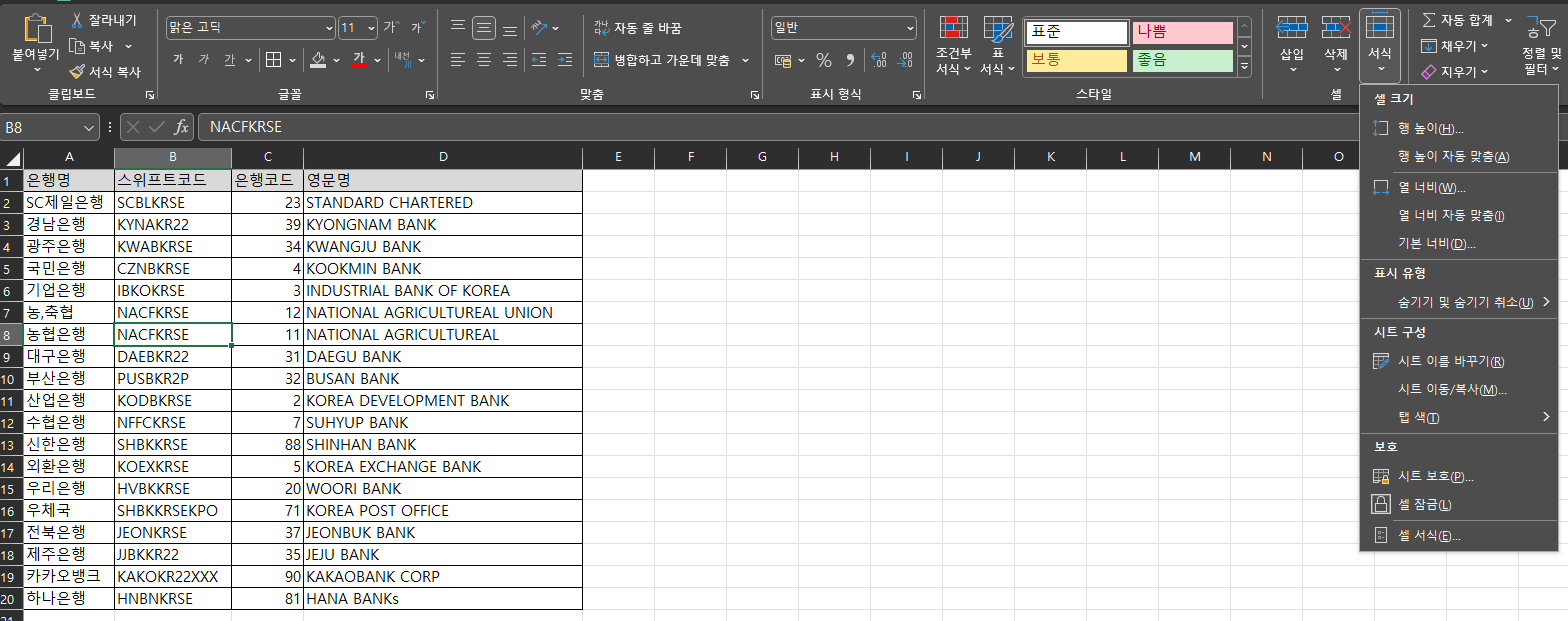
Task: Increase font size with larger 가 icon
Action: [391, 27]
